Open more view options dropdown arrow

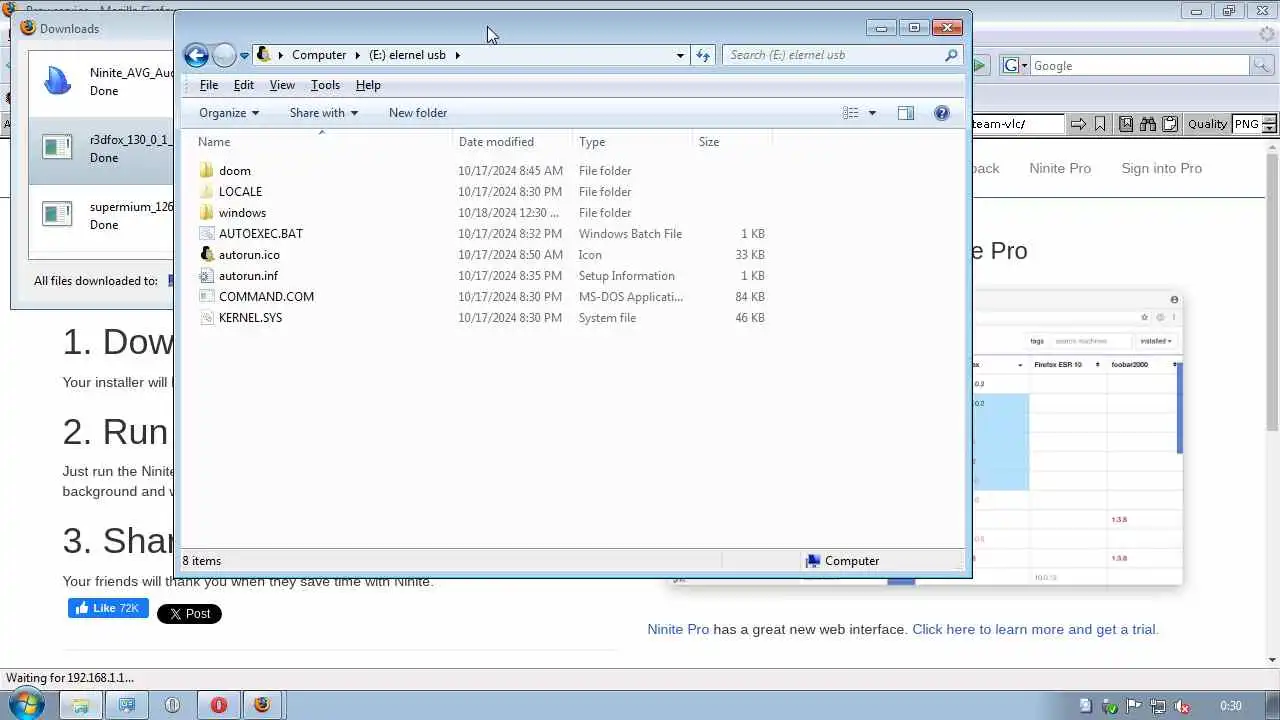tap(872, 113)
